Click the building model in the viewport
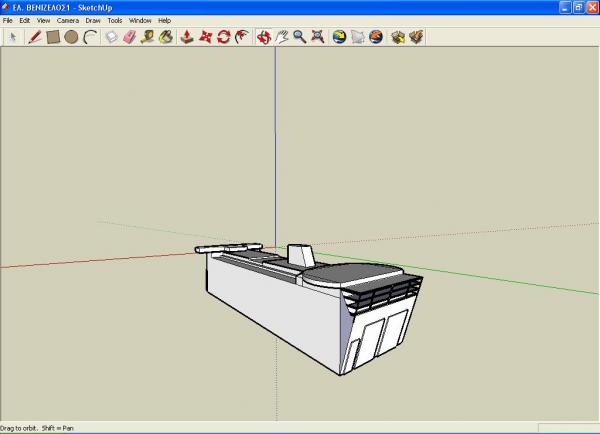 [300, 310]
